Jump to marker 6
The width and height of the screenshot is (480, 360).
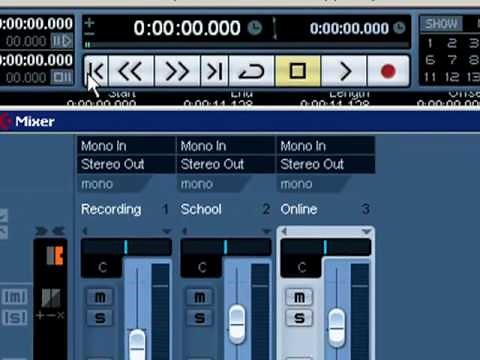pyautogui.click(x=430, y=60)
